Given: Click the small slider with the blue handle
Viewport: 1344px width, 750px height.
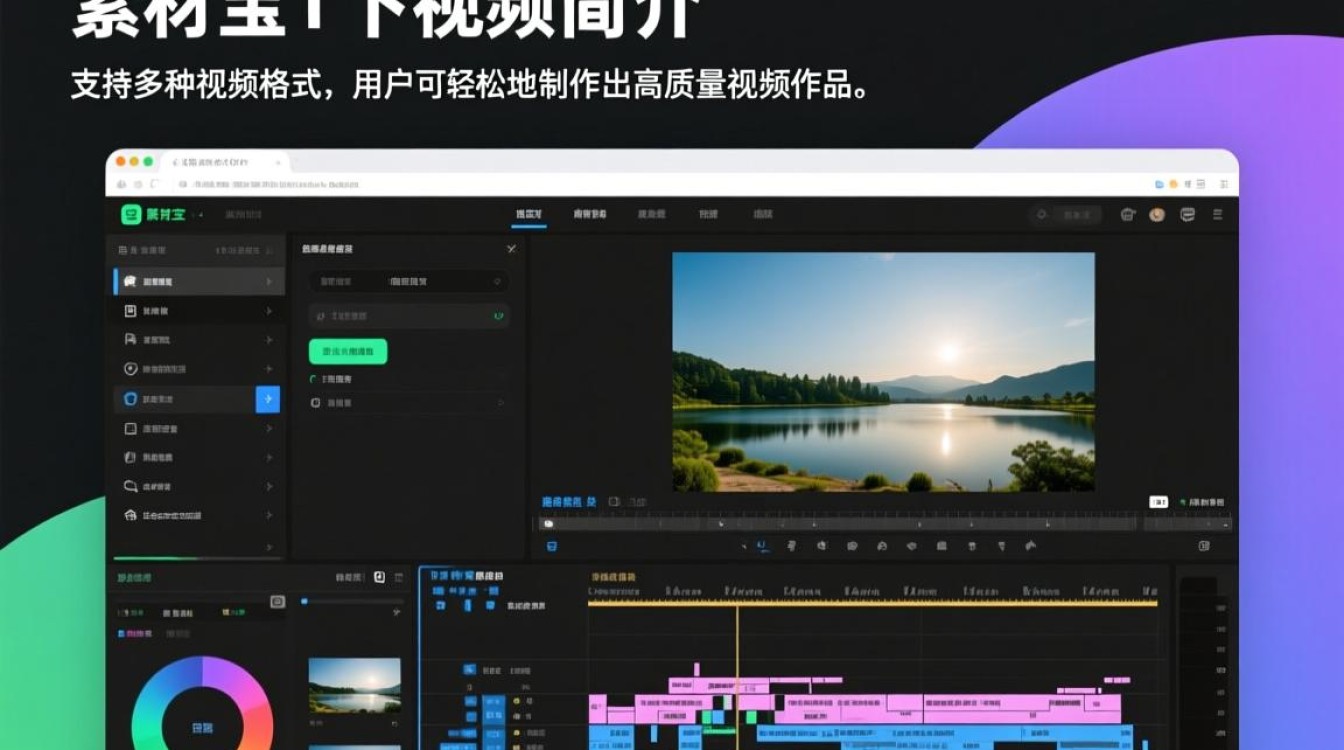Looking at the screenshot, I should [352, 601].
